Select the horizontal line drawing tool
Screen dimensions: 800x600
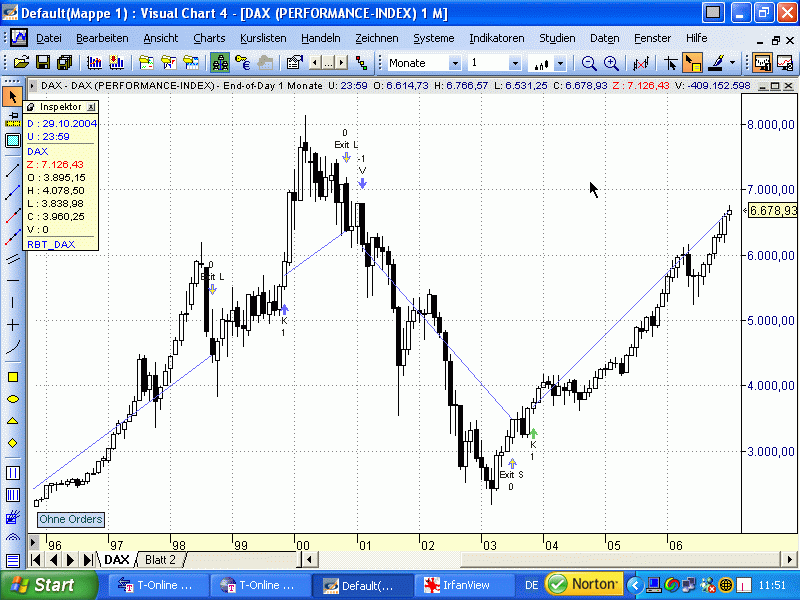[13, 280]
